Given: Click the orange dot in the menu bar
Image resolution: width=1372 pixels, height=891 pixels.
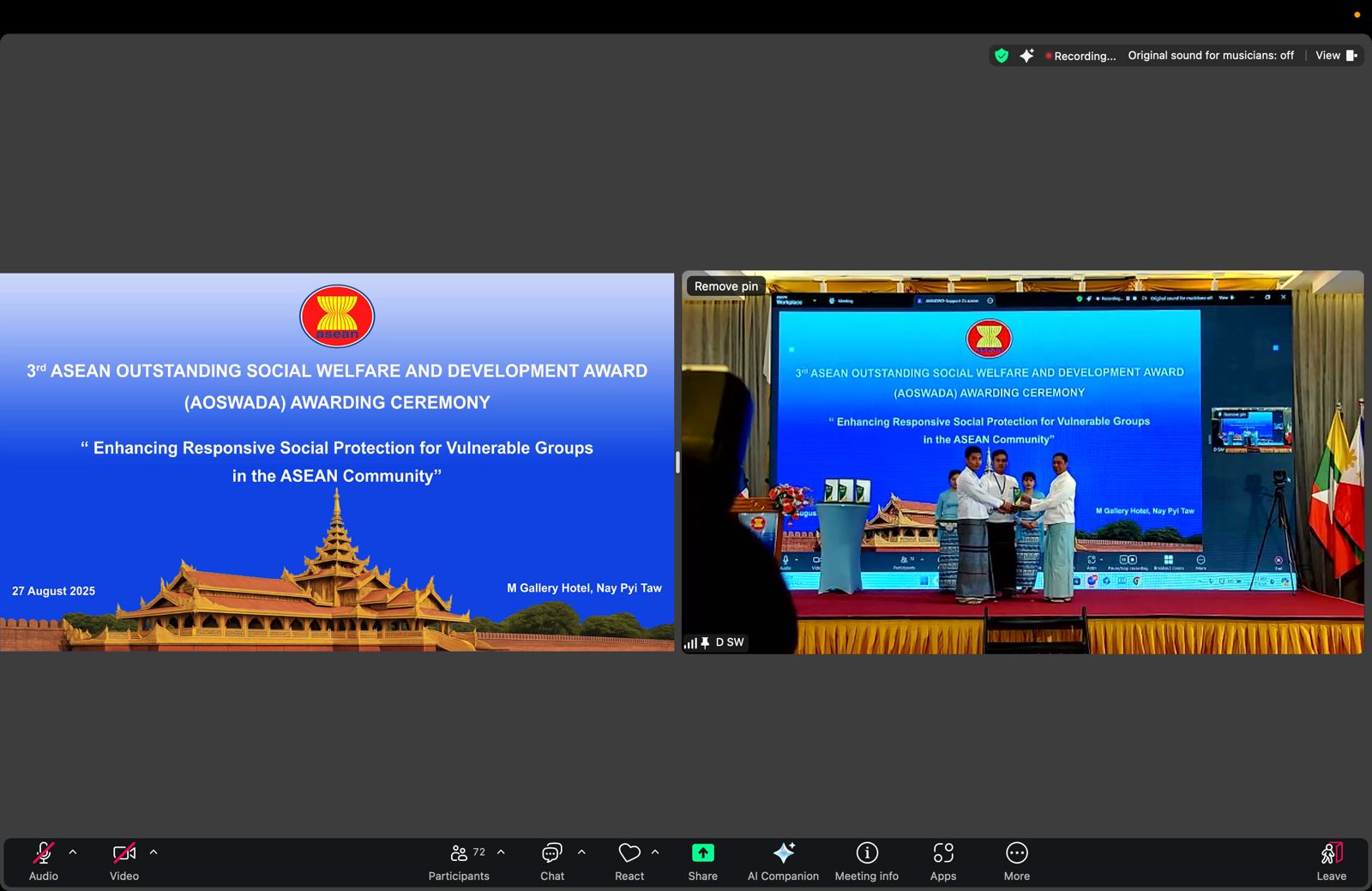Looking at the screenshot, I should (x=1357, y=15).
